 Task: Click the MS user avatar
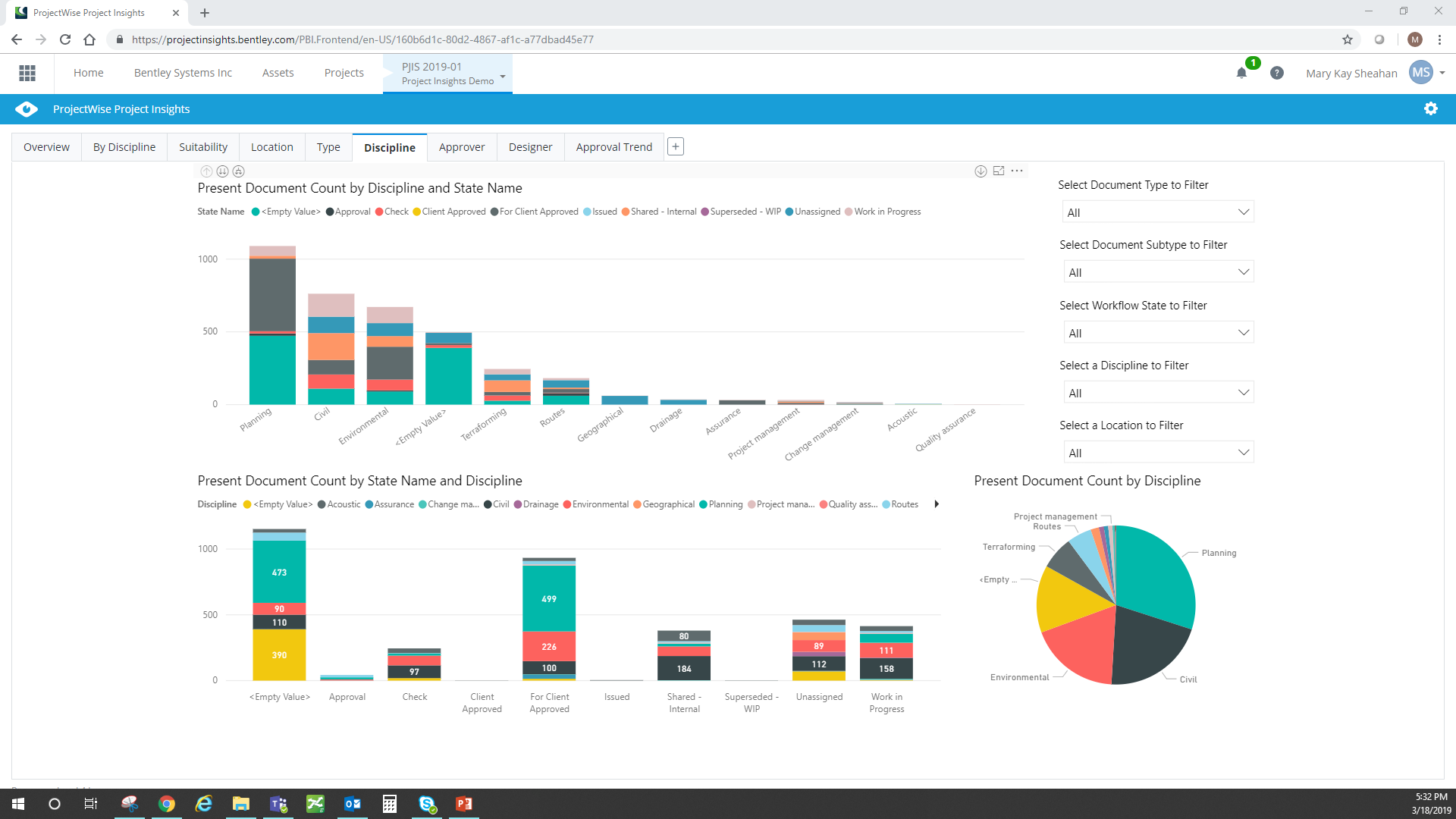click(x=1421, y=73)
